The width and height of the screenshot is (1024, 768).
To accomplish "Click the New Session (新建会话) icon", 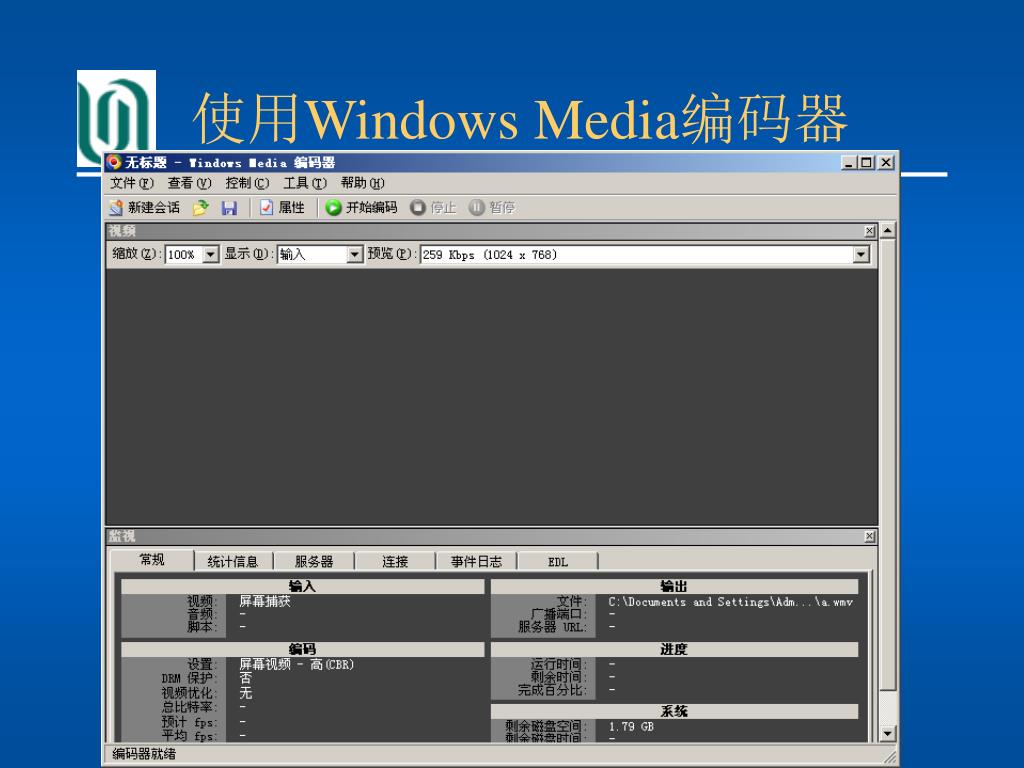I will coord(116,208).
